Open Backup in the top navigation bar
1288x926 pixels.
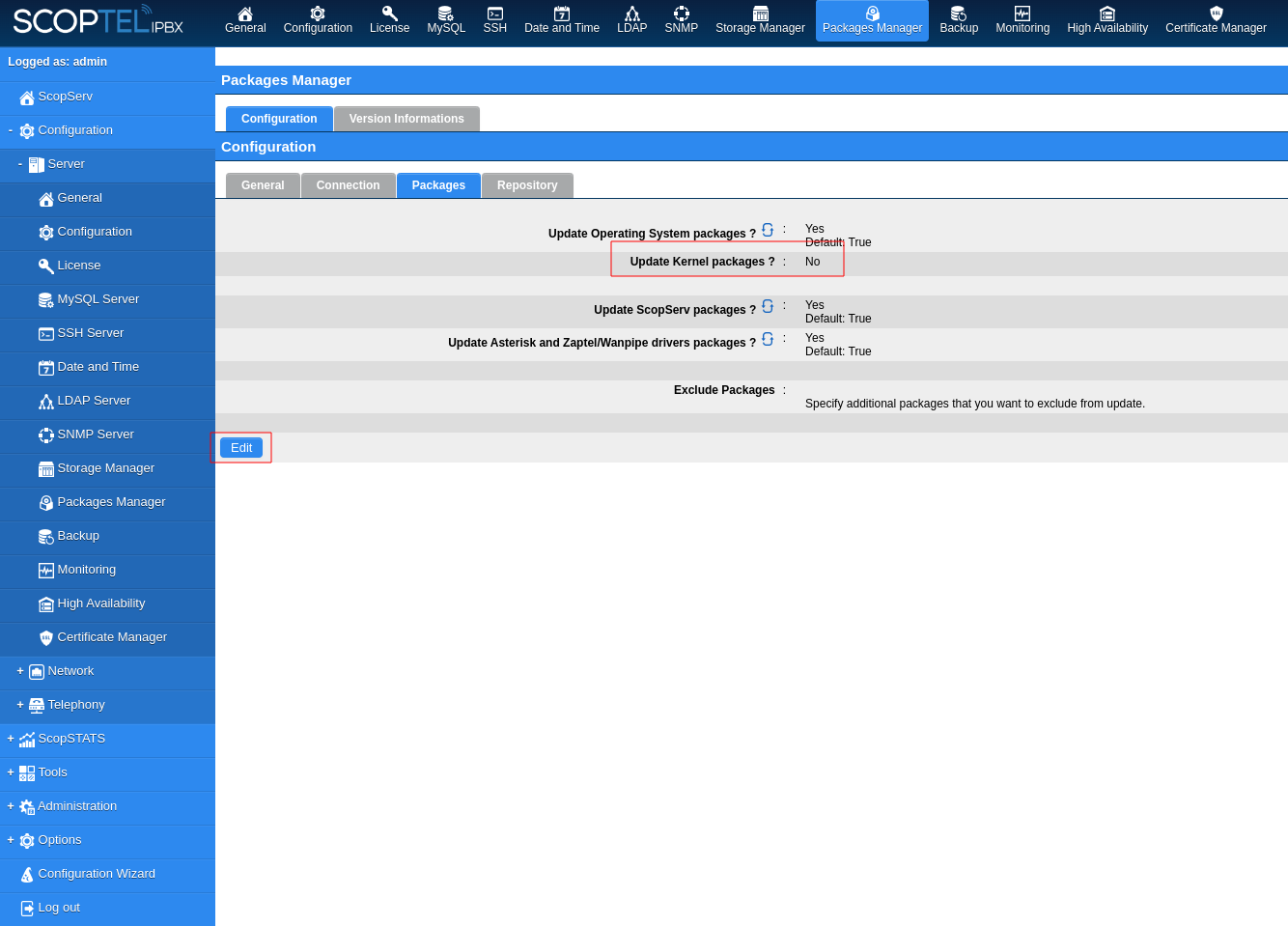click(959, 20)
